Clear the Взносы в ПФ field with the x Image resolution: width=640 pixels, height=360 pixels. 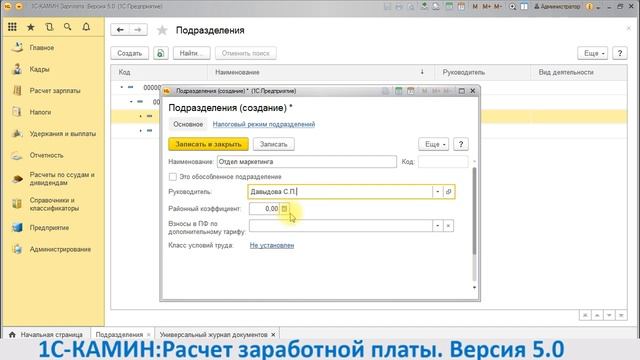pyautogui.click(x=448, y=226)
